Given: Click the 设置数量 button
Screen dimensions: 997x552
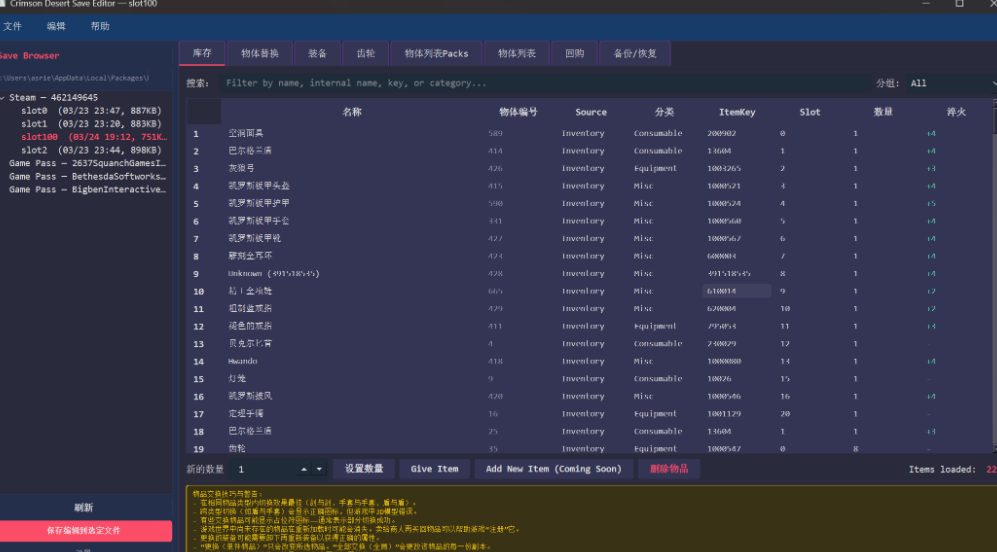Looking at the screenshot, I should coord(364,469).
